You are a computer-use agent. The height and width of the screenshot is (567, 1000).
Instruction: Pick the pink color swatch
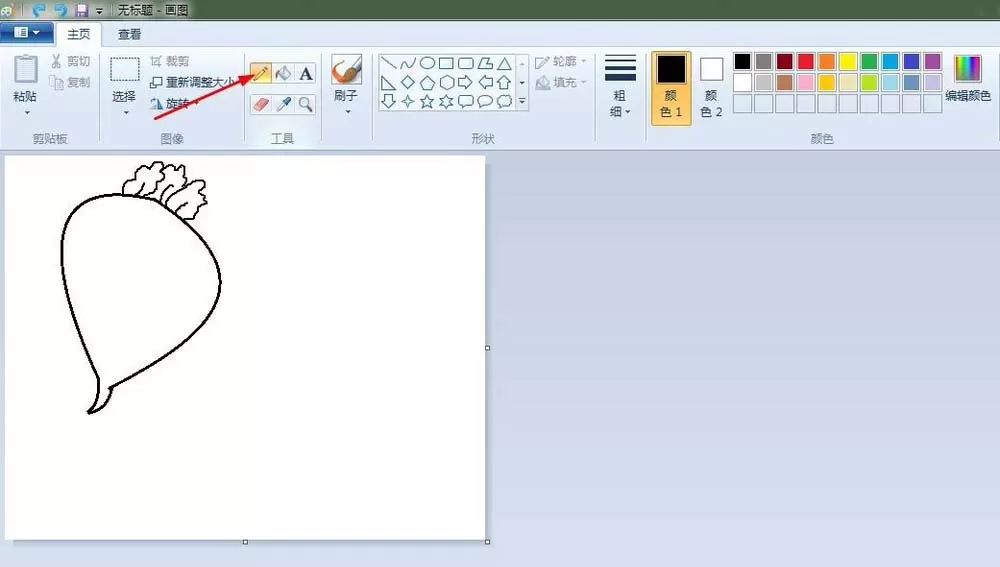pos(805,82)
